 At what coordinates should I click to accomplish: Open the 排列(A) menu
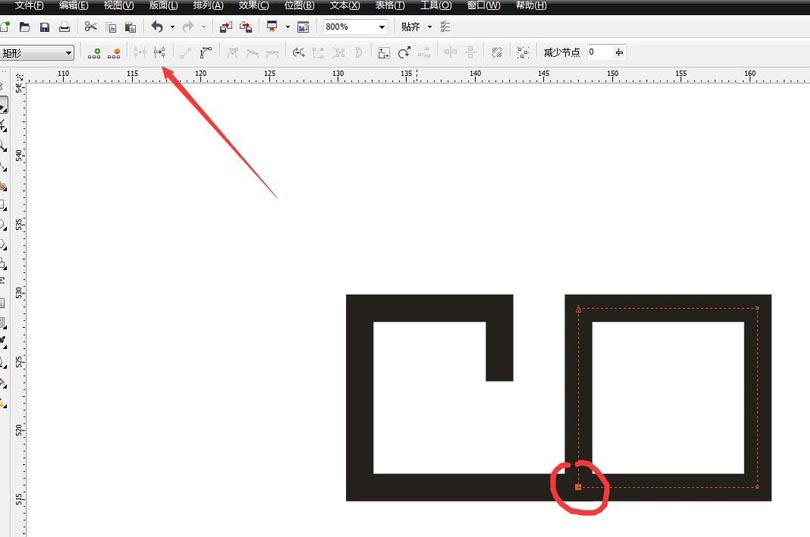point(208,5)
